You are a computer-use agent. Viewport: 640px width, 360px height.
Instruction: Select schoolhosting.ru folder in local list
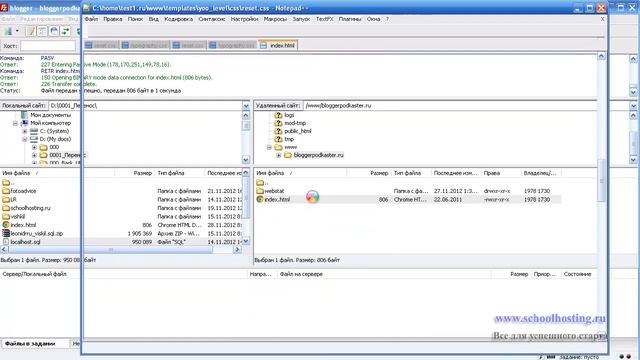(x=31, y=208)
